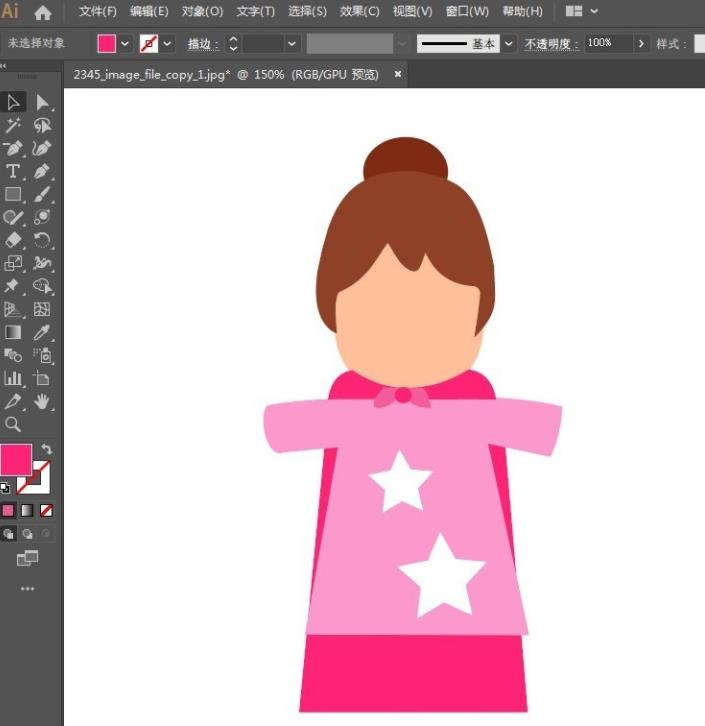Set the paint mode to None
The height and width of the screenshot is (726, 705).
point(46,510)
